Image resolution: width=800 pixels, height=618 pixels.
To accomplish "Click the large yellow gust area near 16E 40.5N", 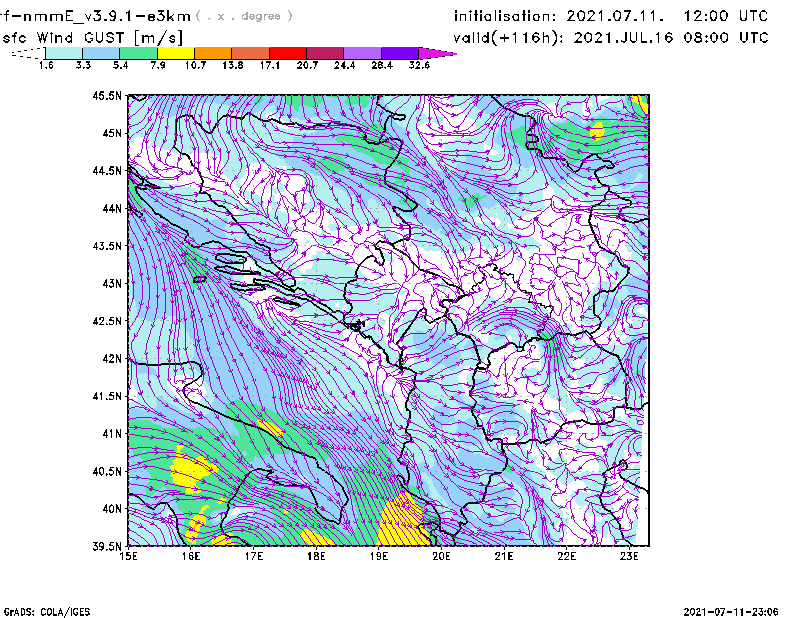I will coord(190,470).
